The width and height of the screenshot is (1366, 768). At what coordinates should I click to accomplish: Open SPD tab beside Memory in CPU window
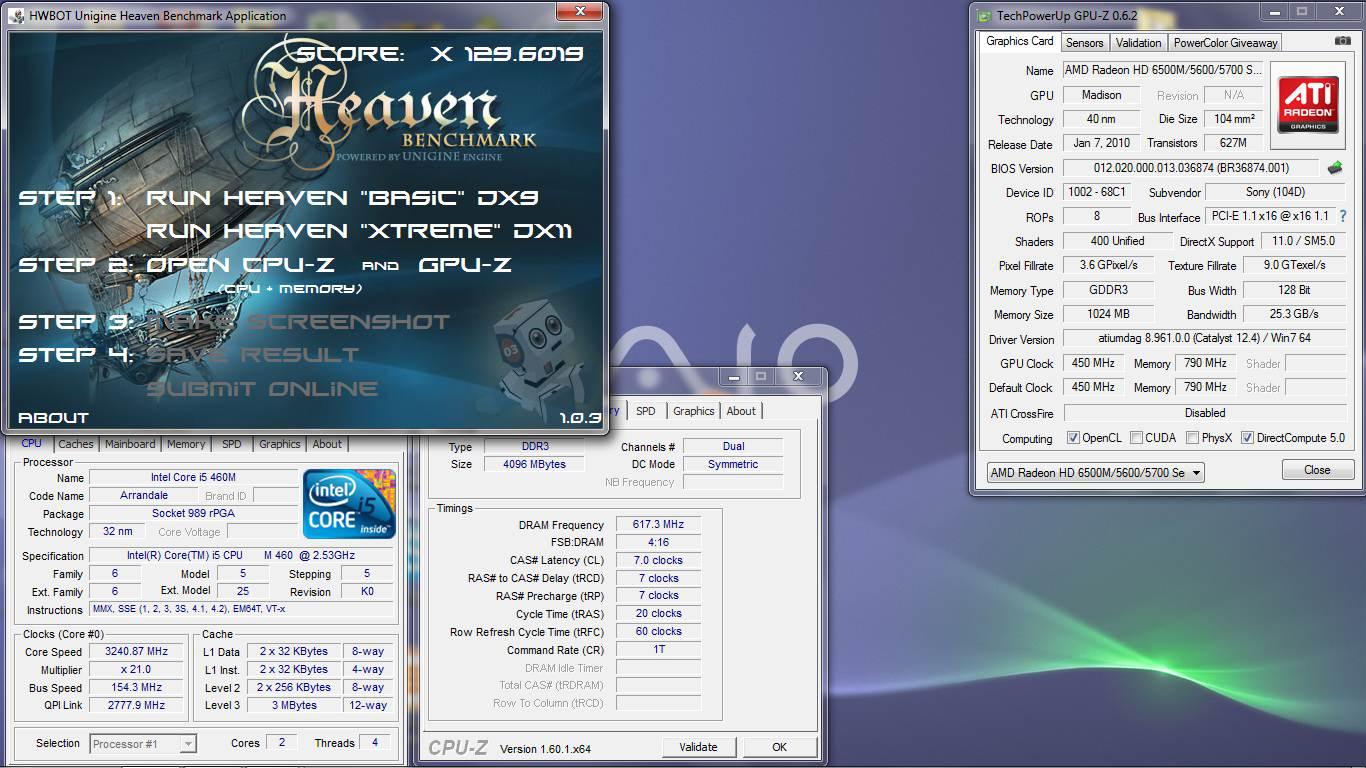(232, 444)
